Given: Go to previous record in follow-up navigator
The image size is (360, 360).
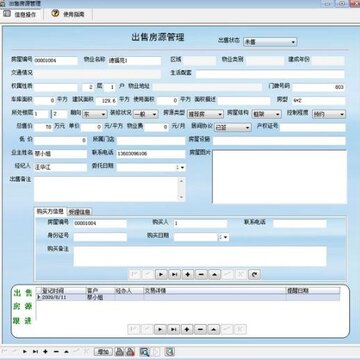Looking at the screenshot, I should [147, 329].
